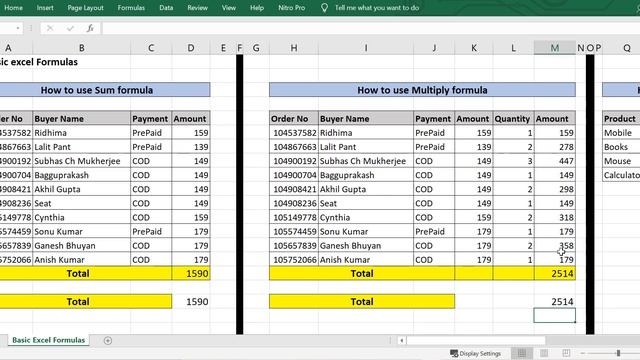Click 'Order No' header in Multiply table
Viewport: 640px width, 360px height.
294,118
